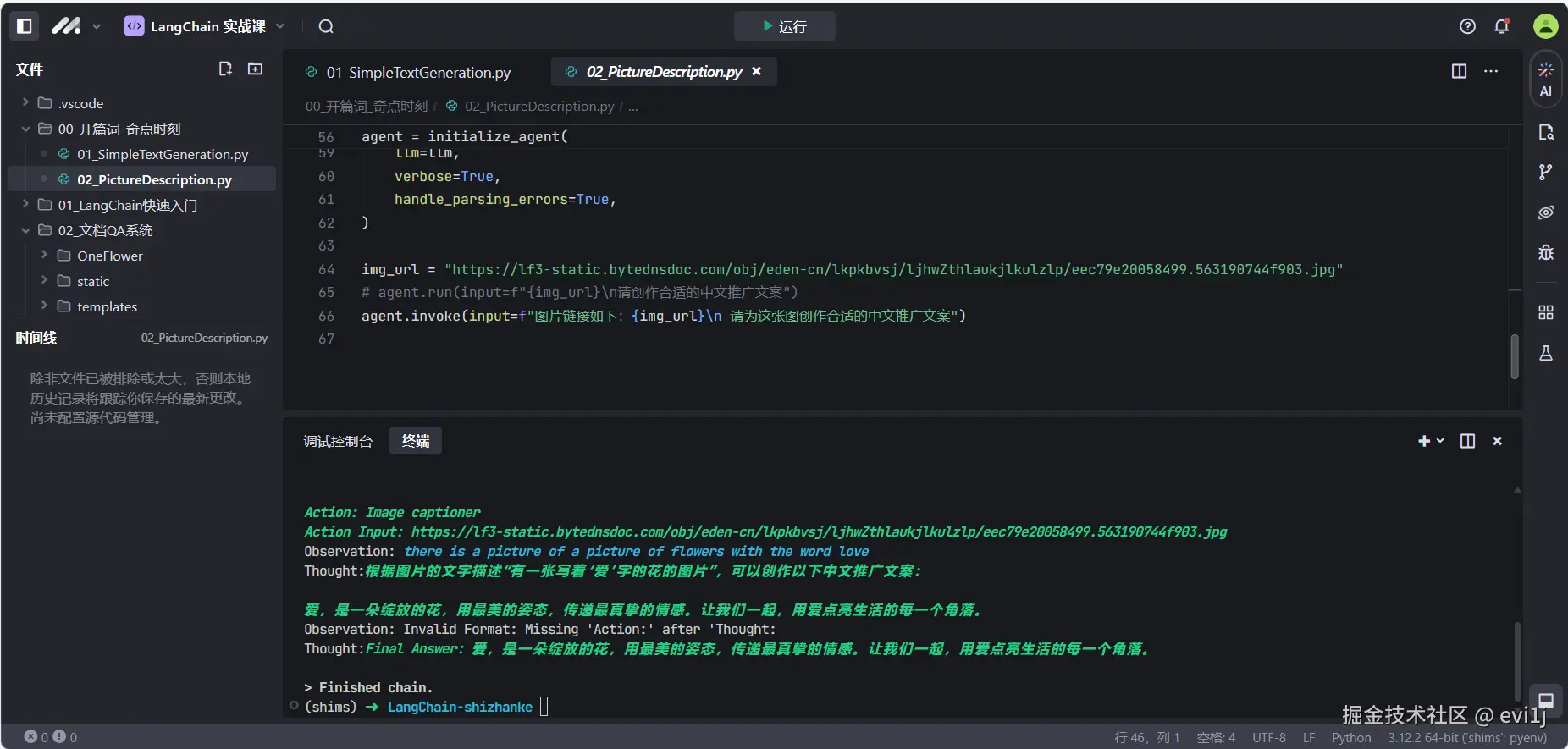Open the debug bug icon
Image resolution: width=1568 pixels, height=749 pixels.
pyautogui.click(x=1545, y=252)
